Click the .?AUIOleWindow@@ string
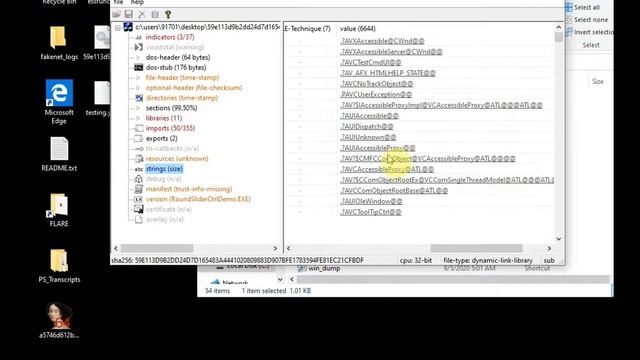The width and height of the screenshot is (640, 360). tap(371, 201)
